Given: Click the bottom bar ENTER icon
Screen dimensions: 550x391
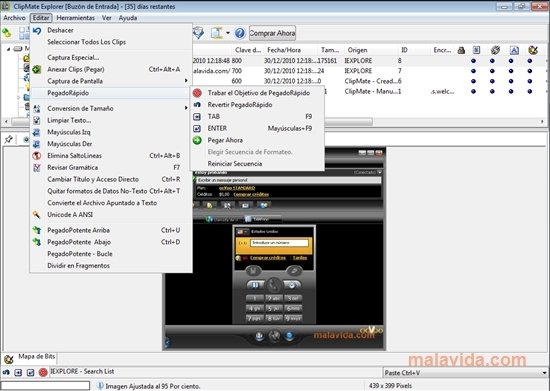Looking at the screenshot, I should click(x=31, y=372).
